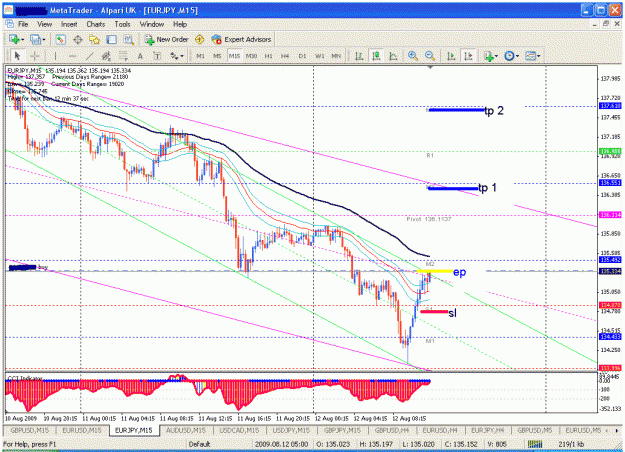Viewport: 625px width, 452px height.
Task: Open the Profiles icon
Action: click(35, 39)
